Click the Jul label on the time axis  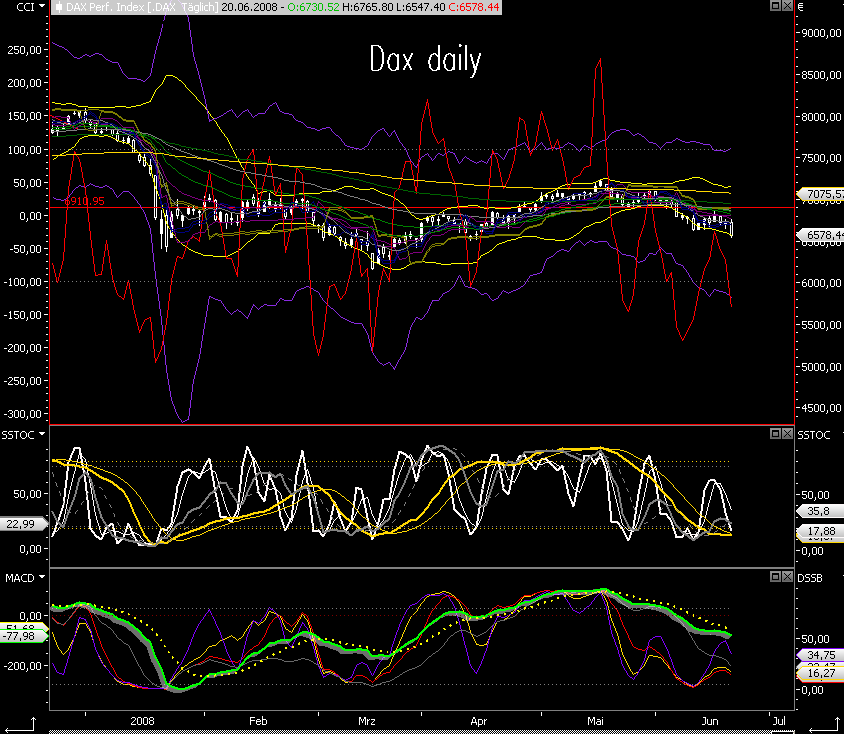click(x=778, y=721)
